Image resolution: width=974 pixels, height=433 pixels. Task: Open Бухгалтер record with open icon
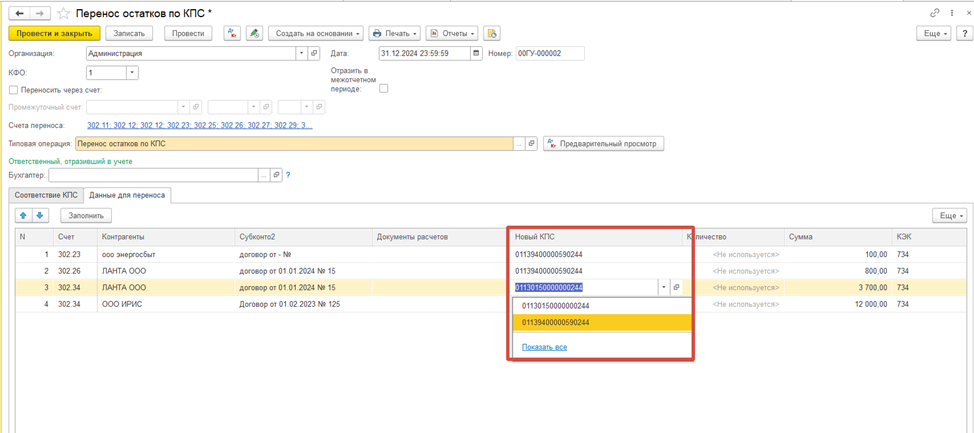point(277,175)
